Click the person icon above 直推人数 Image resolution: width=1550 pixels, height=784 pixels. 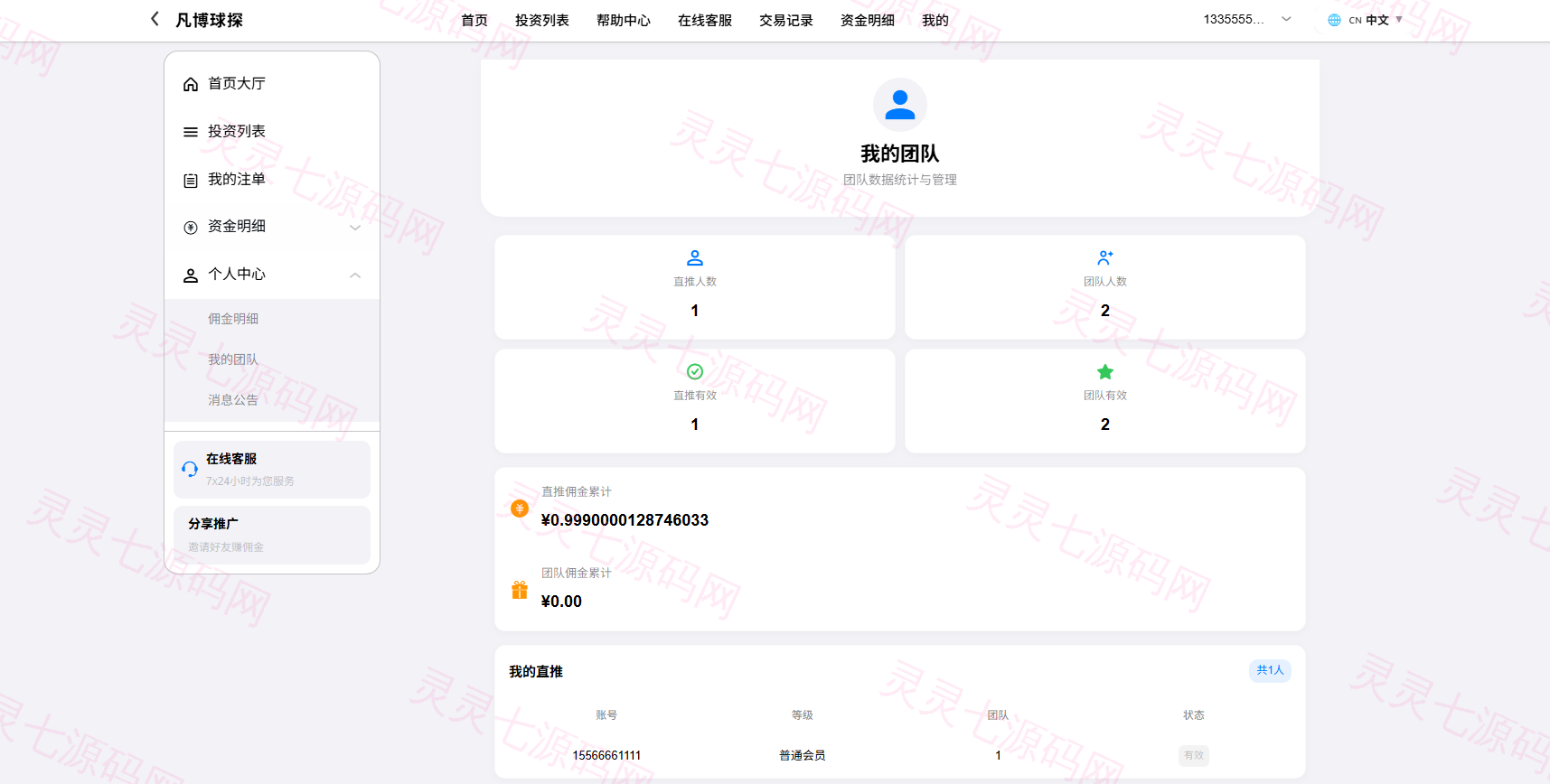tap(695, 258)
